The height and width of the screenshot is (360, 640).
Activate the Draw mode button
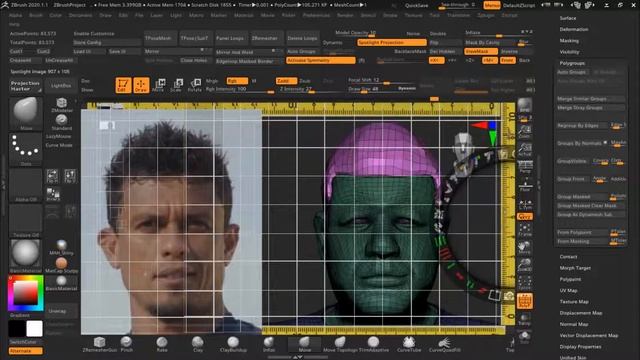[x=141, y=85]
